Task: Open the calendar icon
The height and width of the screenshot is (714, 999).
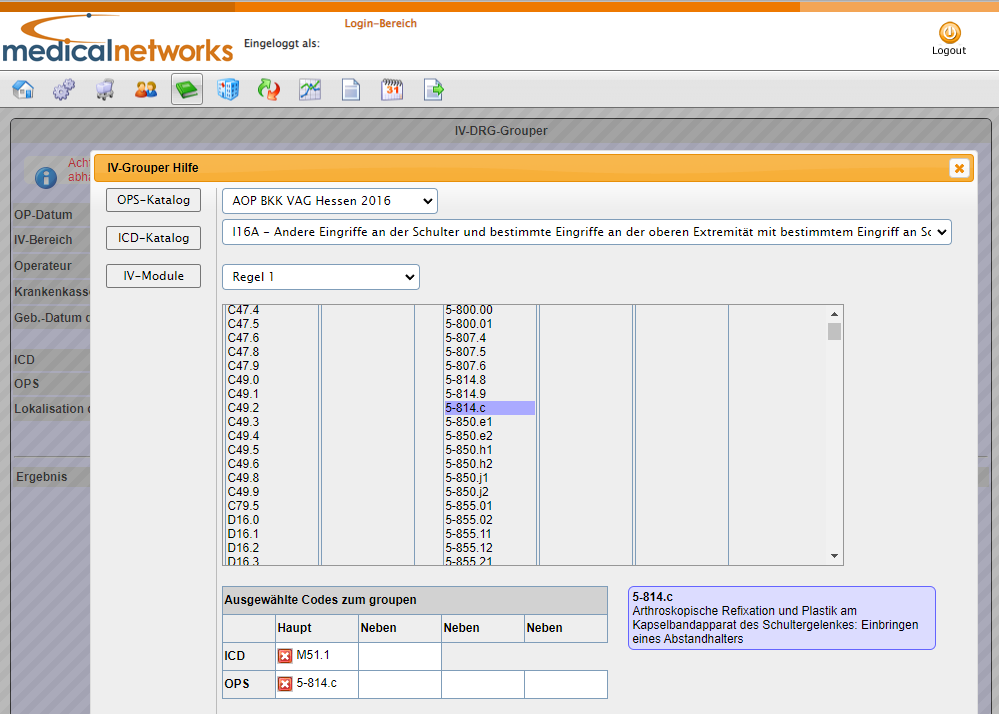Action: 392,89
